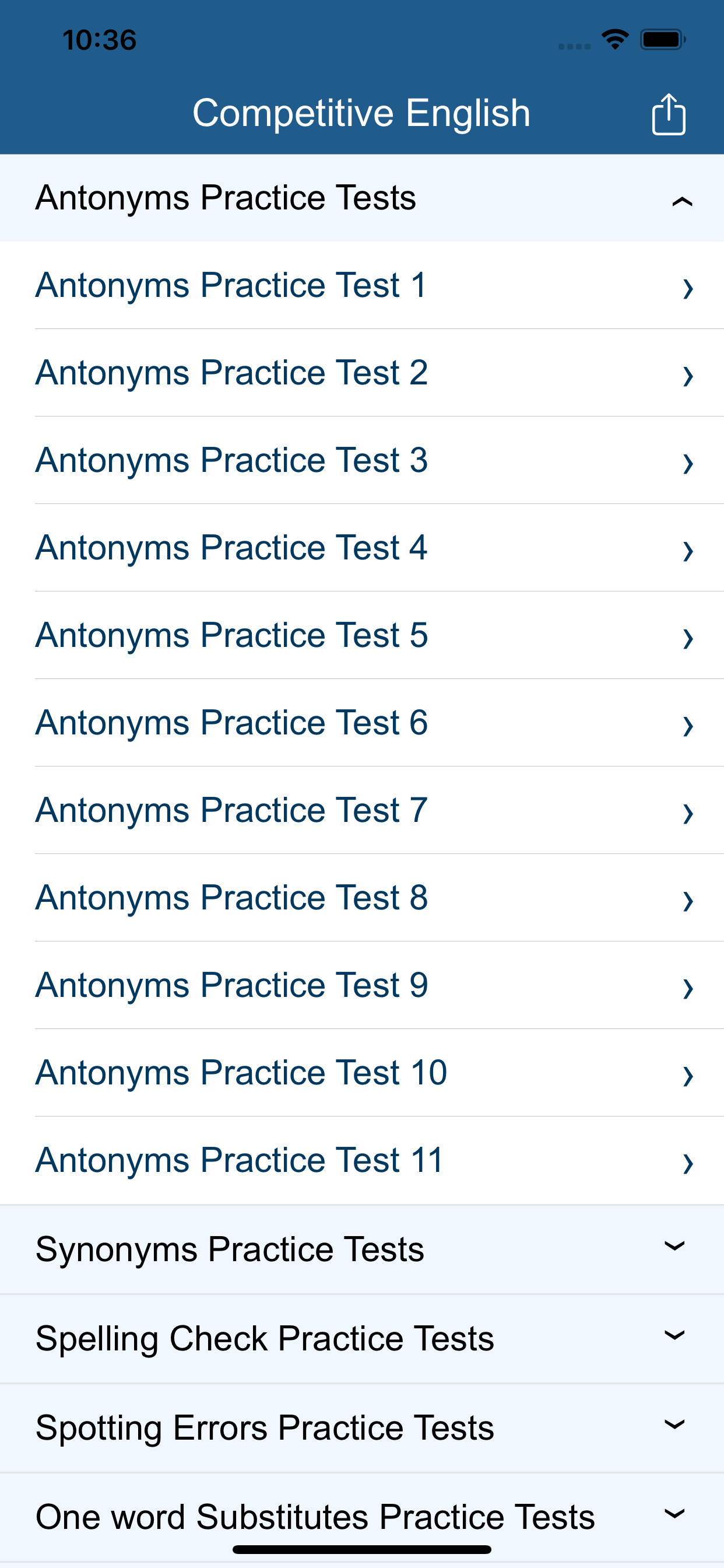Tap the home indicator bar
724x1568 pixels.
[361, 1550]
